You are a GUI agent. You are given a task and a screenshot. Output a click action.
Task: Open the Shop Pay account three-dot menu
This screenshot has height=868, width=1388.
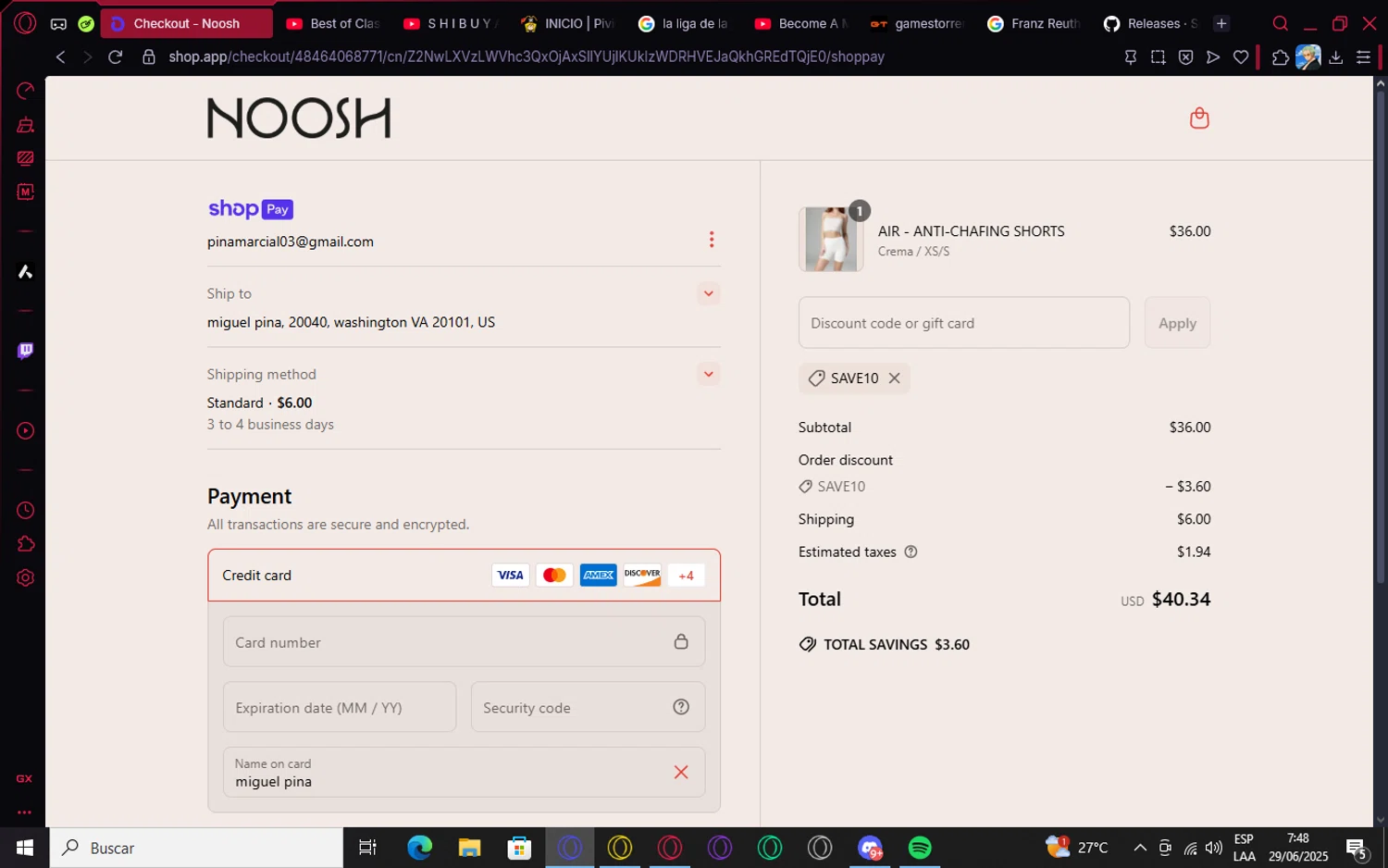pos(712,240)
